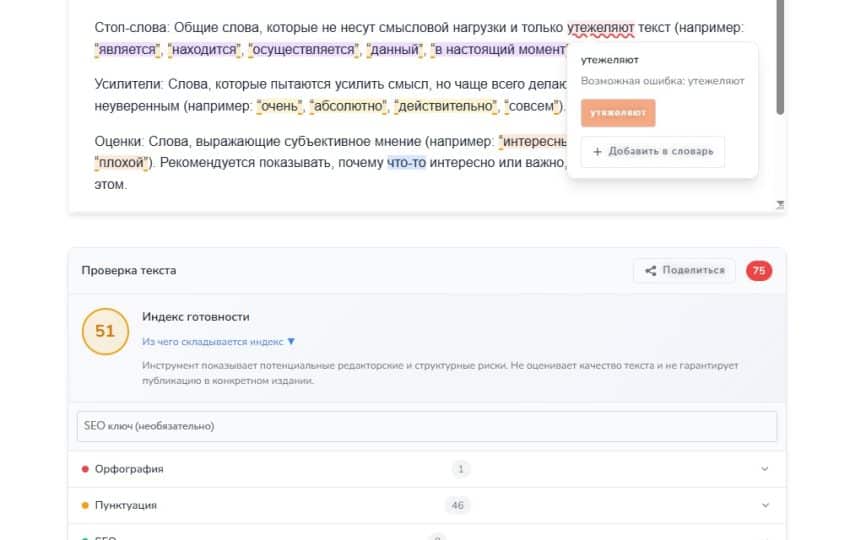Open the Пунктуация category row

427,505
